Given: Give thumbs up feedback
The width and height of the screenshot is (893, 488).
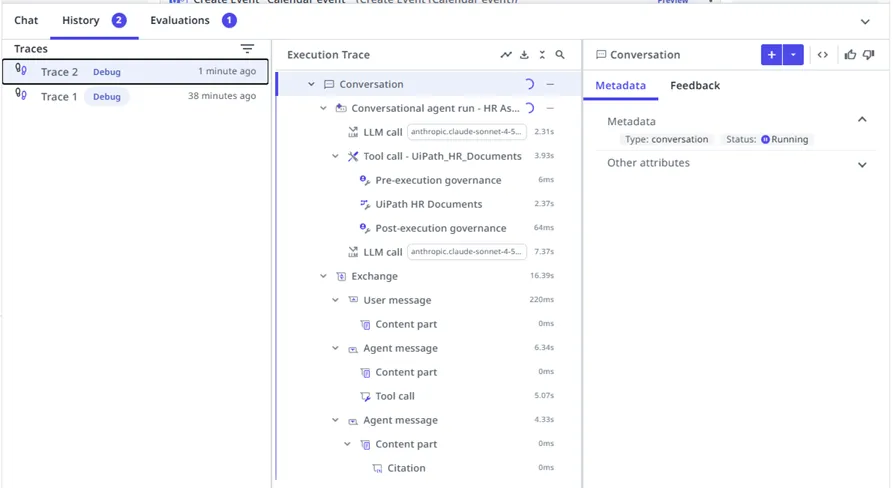Looking at the screenshot, I should pyautogui.click(x=850, y=55).
